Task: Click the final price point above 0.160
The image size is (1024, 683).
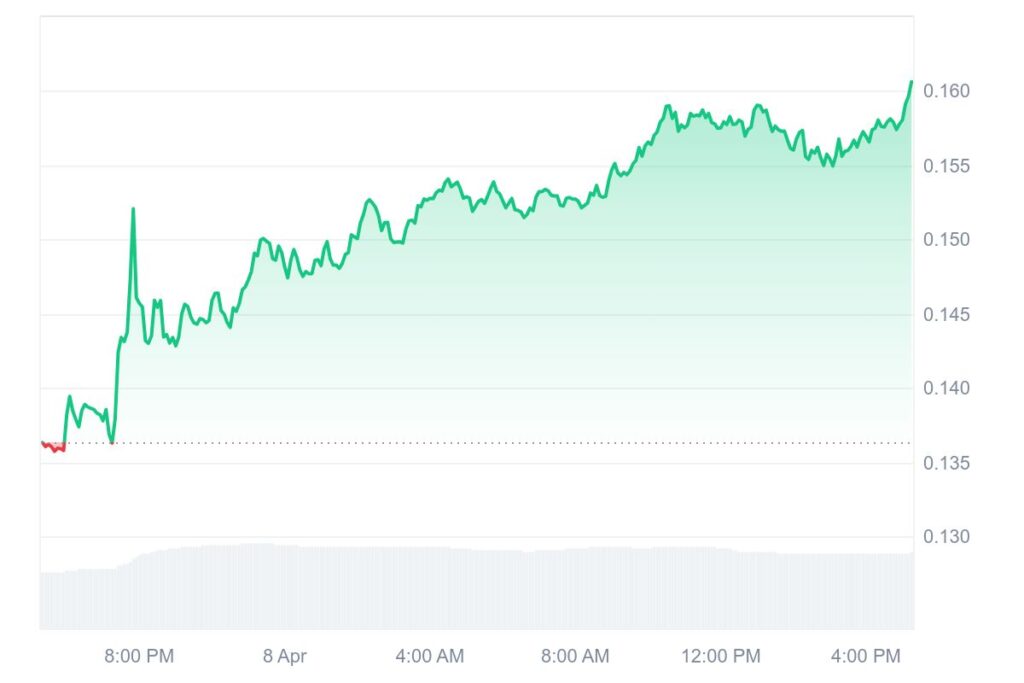Action: click(x=911, y=82)
